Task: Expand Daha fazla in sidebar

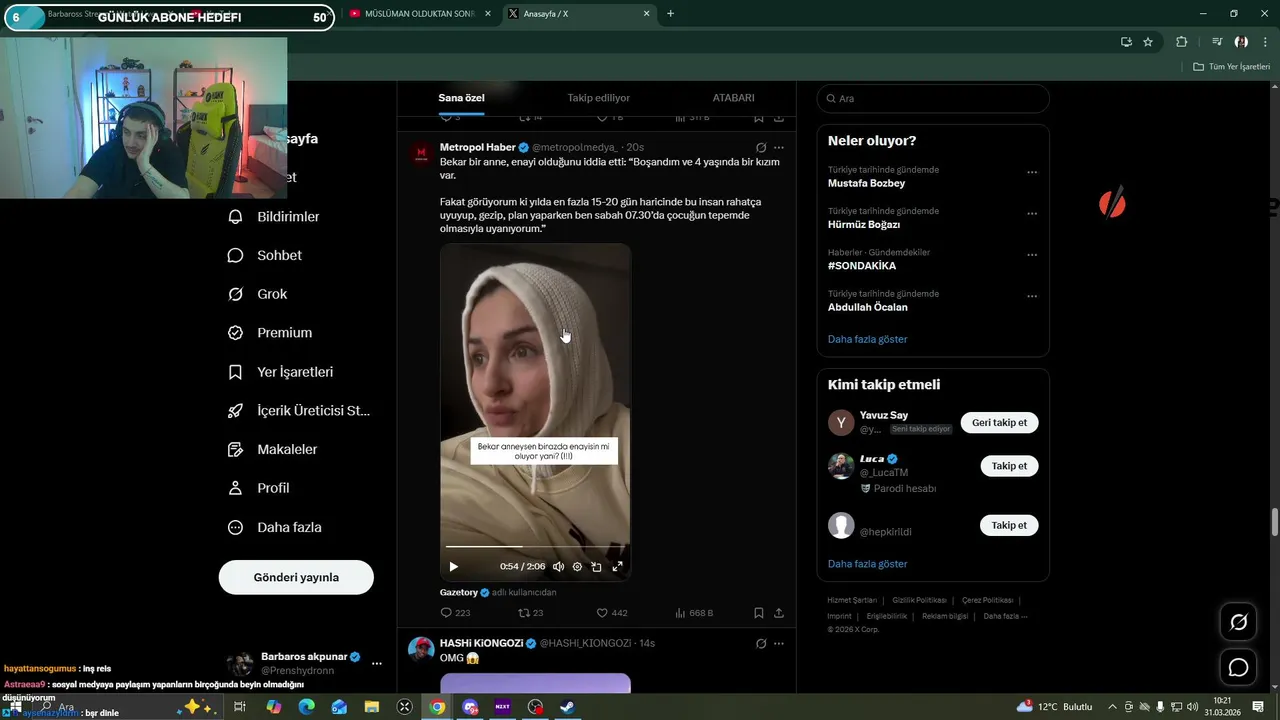Action: (x=275, y=527)
